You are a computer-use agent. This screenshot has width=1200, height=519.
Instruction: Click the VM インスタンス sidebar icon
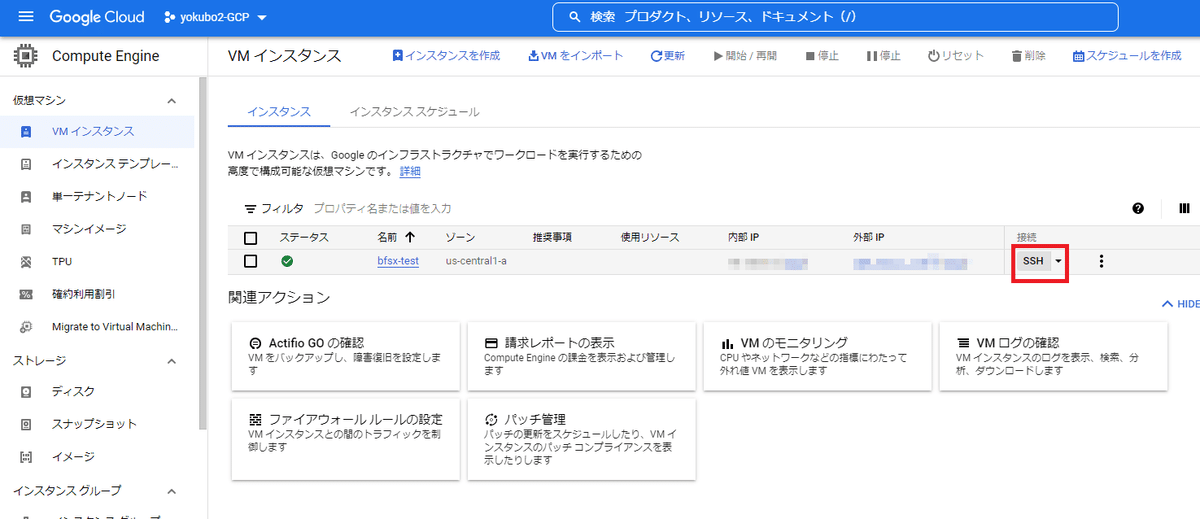click(27, 131)
